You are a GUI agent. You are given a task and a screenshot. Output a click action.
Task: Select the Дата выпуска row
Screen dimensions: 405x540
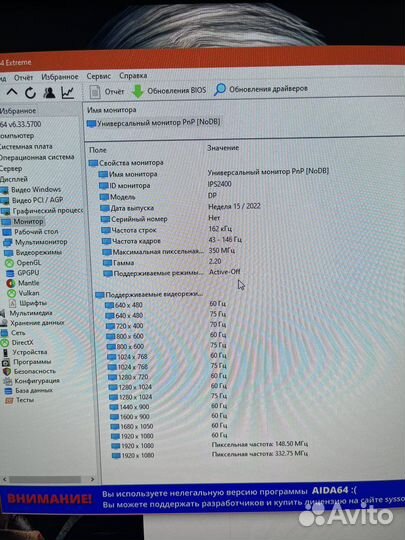pos(127,208)
